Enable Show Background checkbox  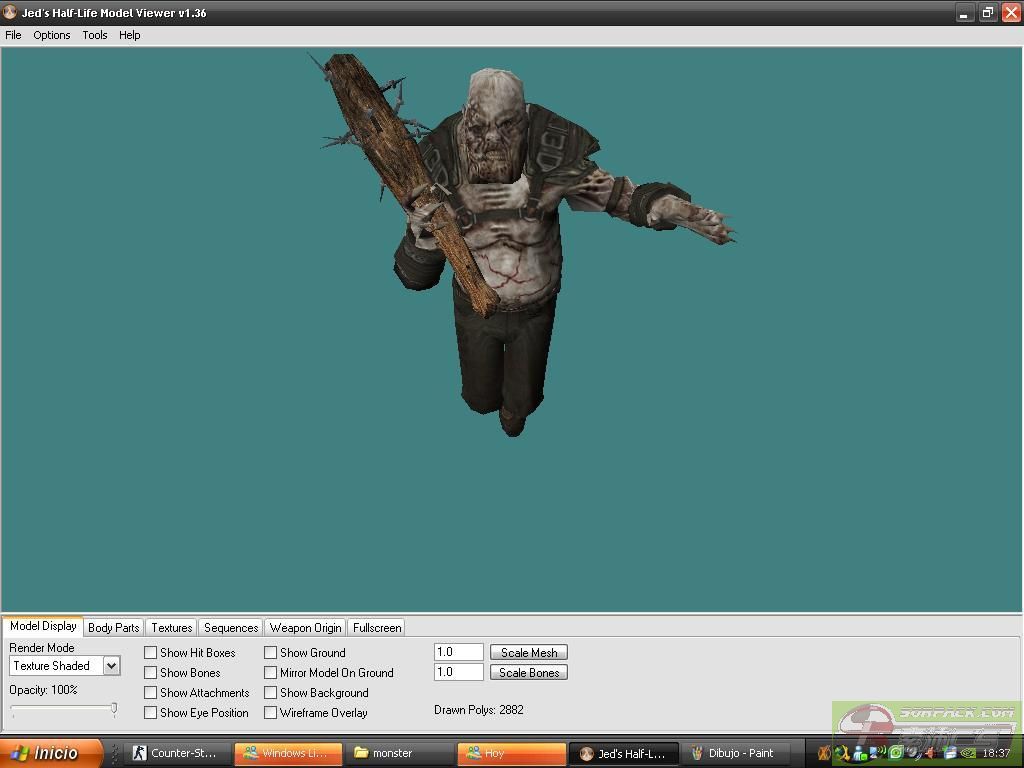[270, 692]
